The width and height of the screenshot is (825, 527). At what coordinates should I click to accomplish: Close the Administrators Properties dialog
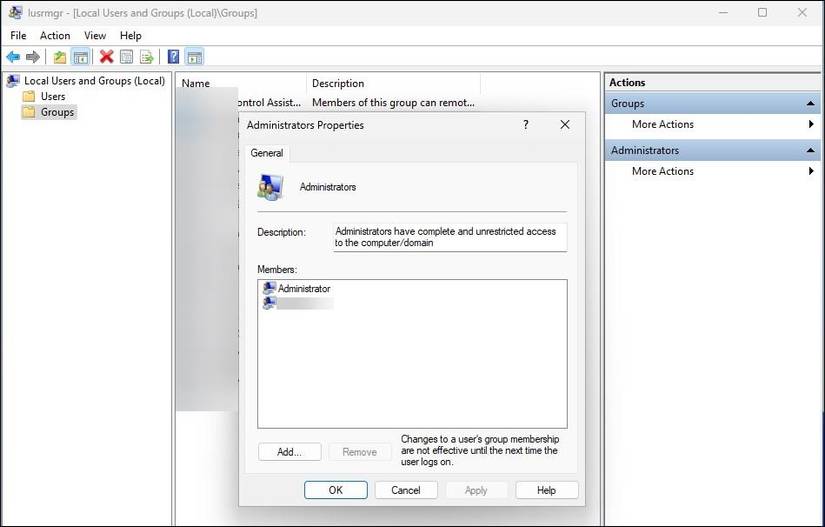point(565,125)
